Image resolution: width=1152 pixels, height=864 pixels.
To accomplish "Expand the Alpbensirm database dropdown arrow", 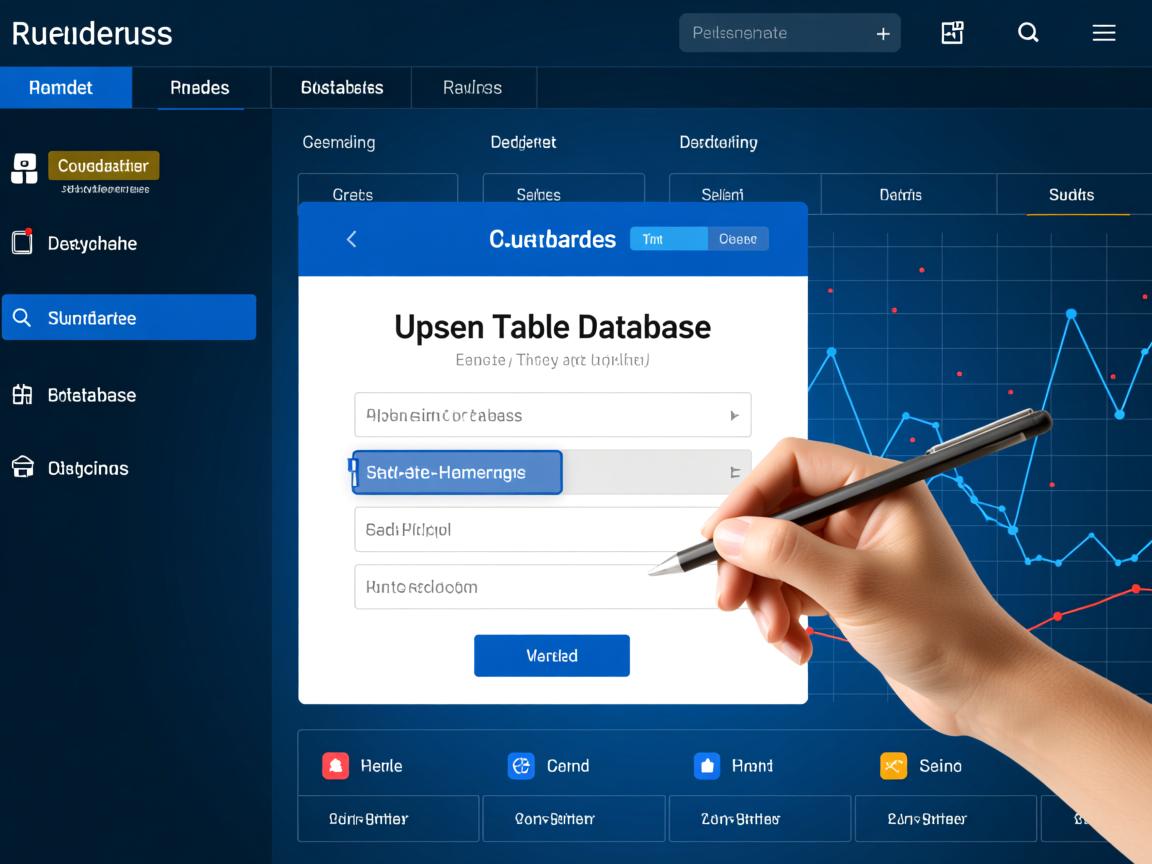I will [x=734, y=415].
